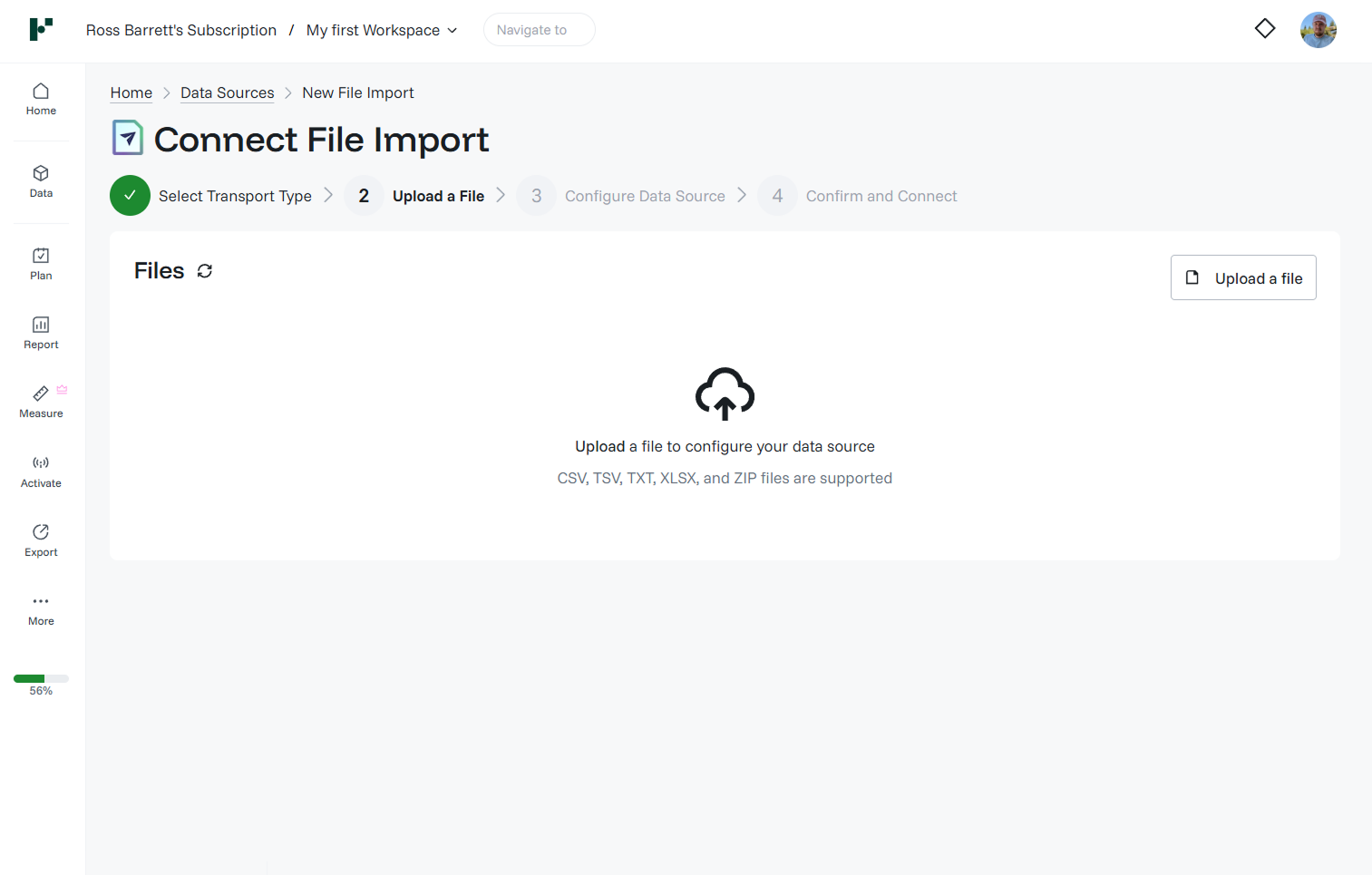1372x875 pixels.
Task: Go to Data Sources breadcrumb link
Action: 227,92
